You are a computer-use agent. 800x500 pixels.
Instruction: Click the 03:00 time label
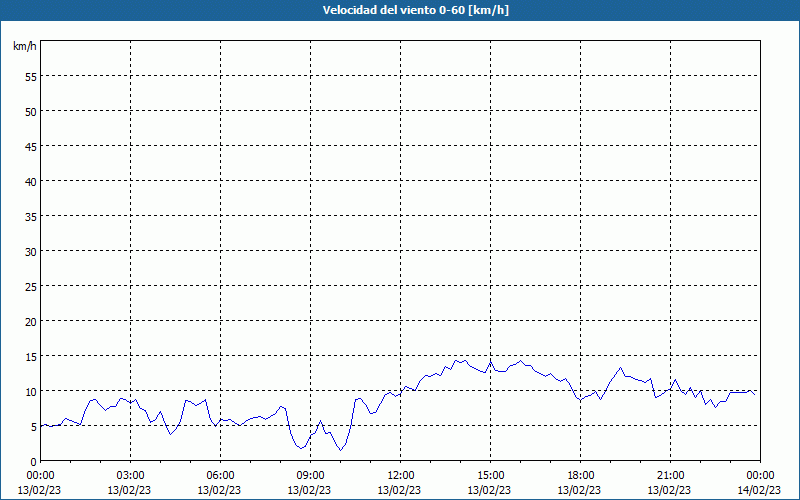[130, 476]
